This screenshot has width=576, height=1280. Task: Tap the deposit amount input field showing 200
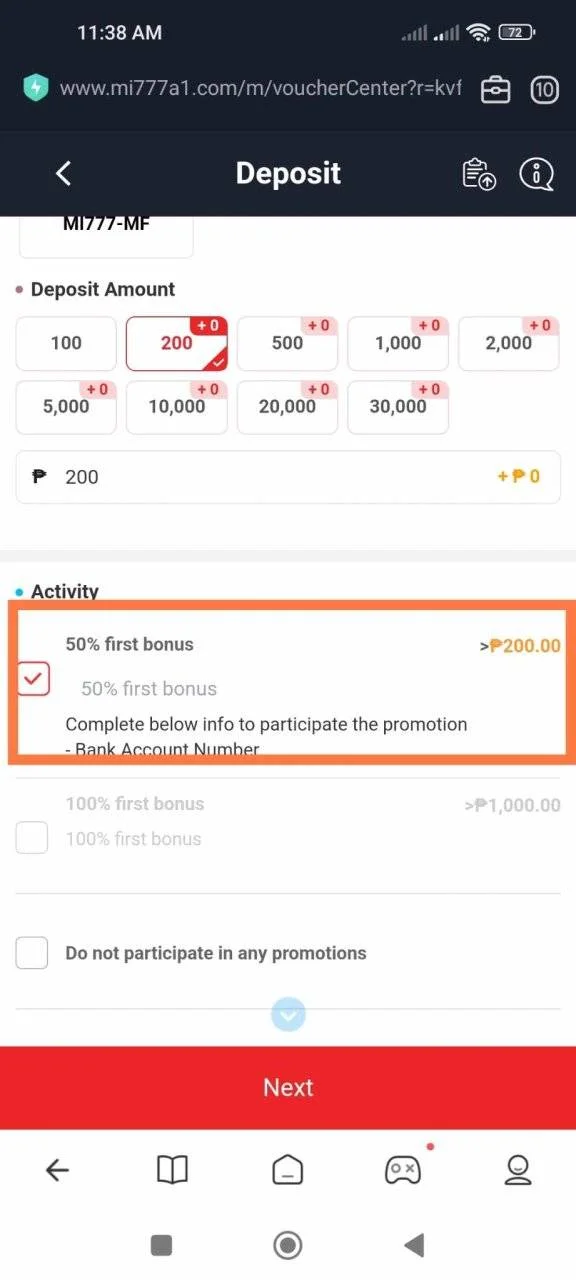tap(288, 476)
